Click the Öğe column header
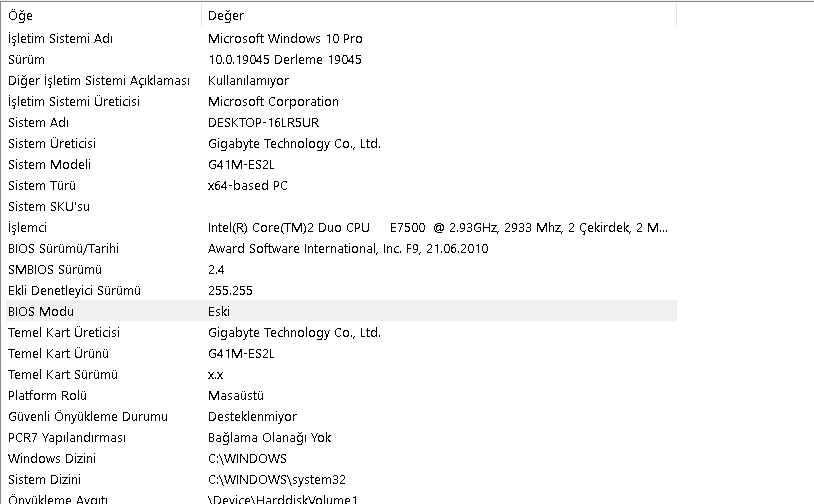The width and height of the screenshot is (814, 504). pyautogui.click(x=21, y=16)
